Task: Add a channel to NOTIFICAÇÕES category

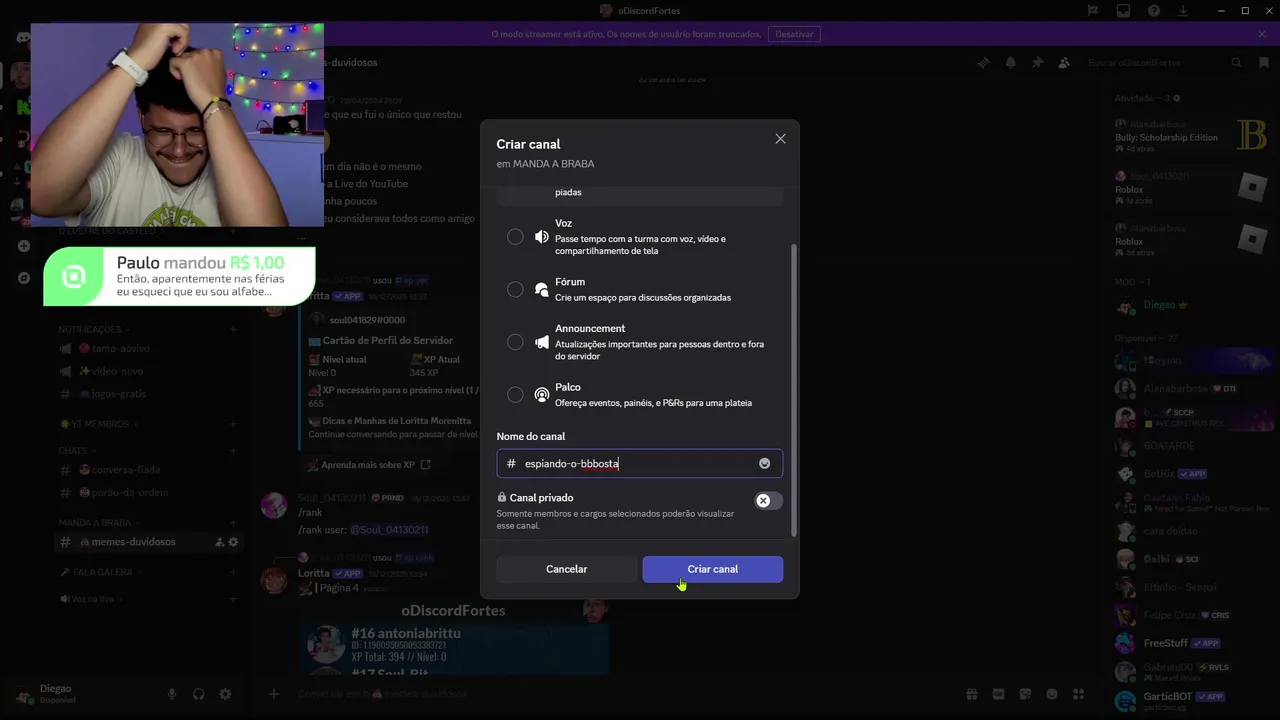Action: (233, 329)
